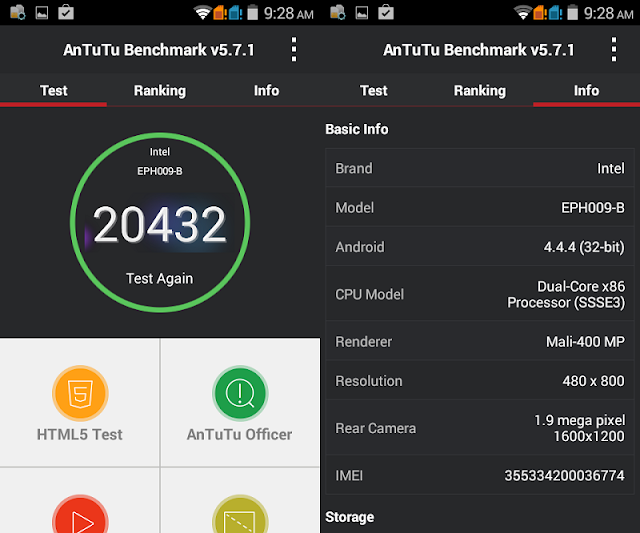Tap IMEI 355334200036774 row

pos(480,475)
